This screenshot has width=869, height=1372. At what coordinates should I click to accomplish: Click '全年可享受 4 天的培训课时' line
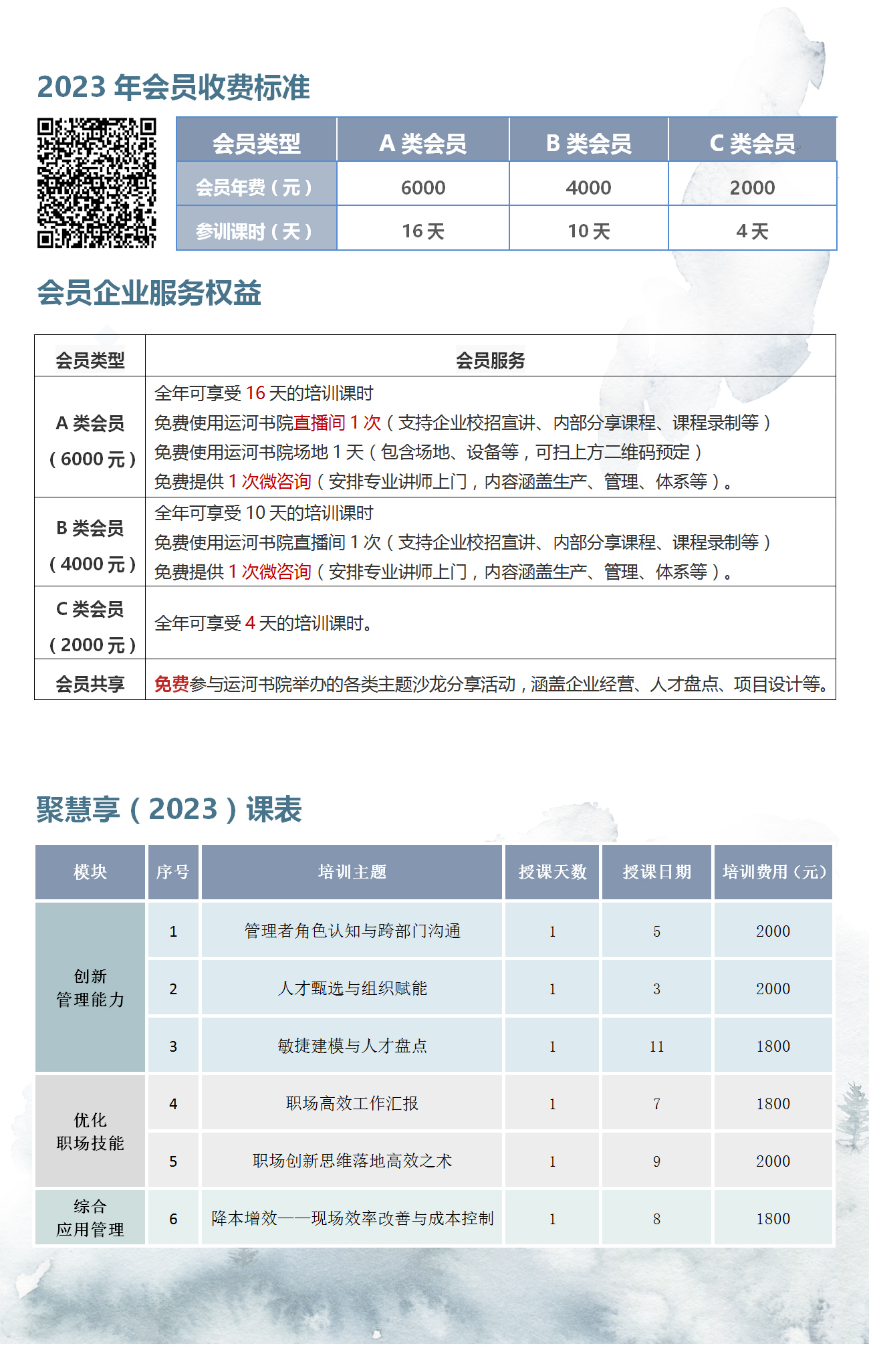pos(264,623)
